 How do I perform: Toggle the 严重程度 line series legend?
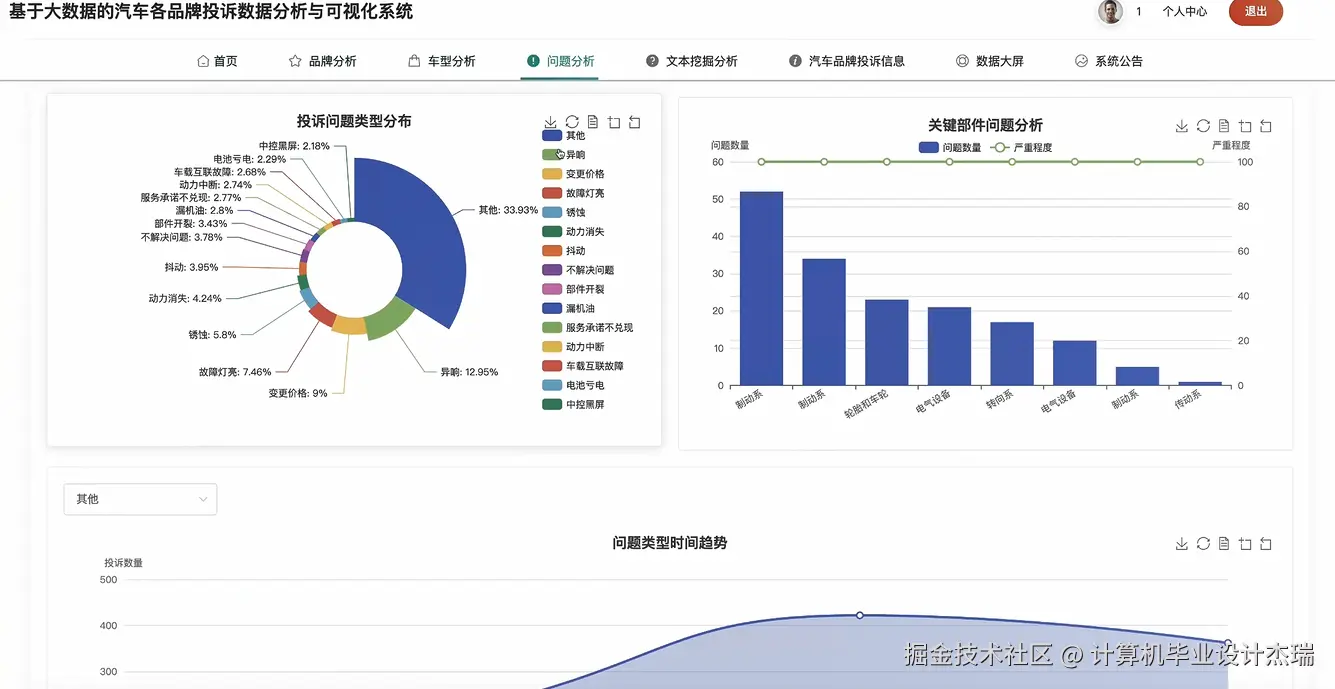click(1022, 147)
